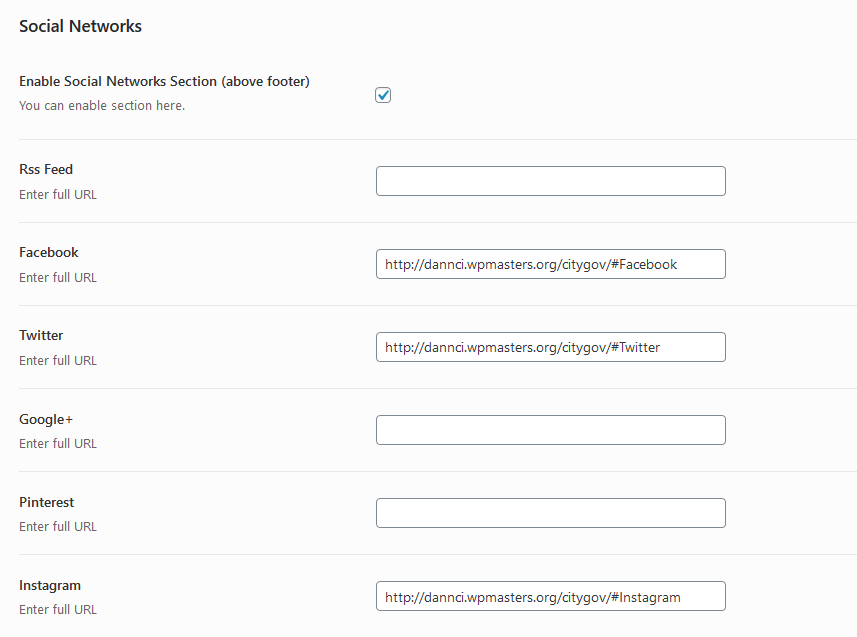
Task: Click 'Enter full URL' hint under Rss Feed
Action: point(58,194)
